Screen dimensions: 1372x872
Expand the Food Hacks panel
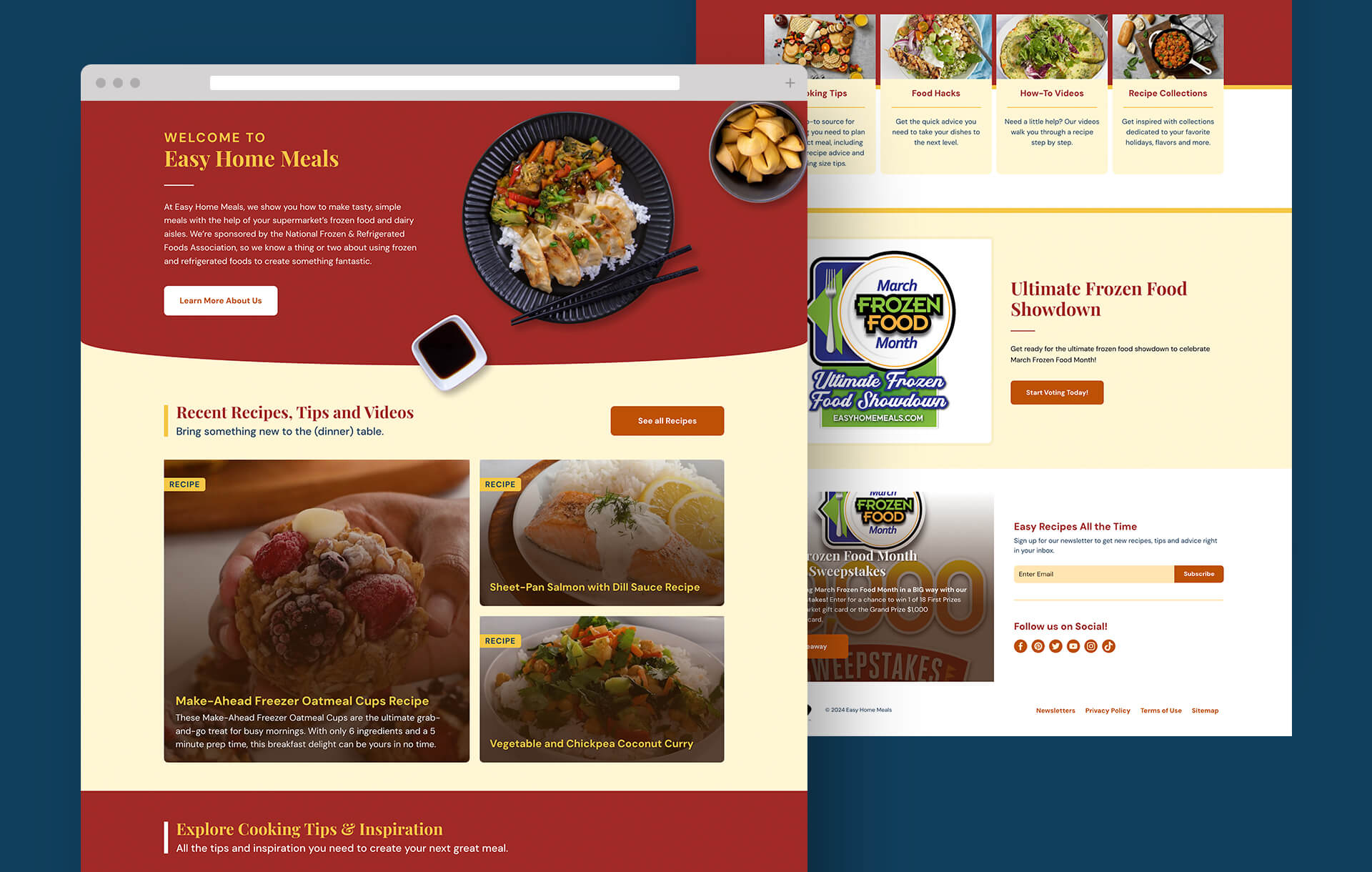[x=935, y=93]
